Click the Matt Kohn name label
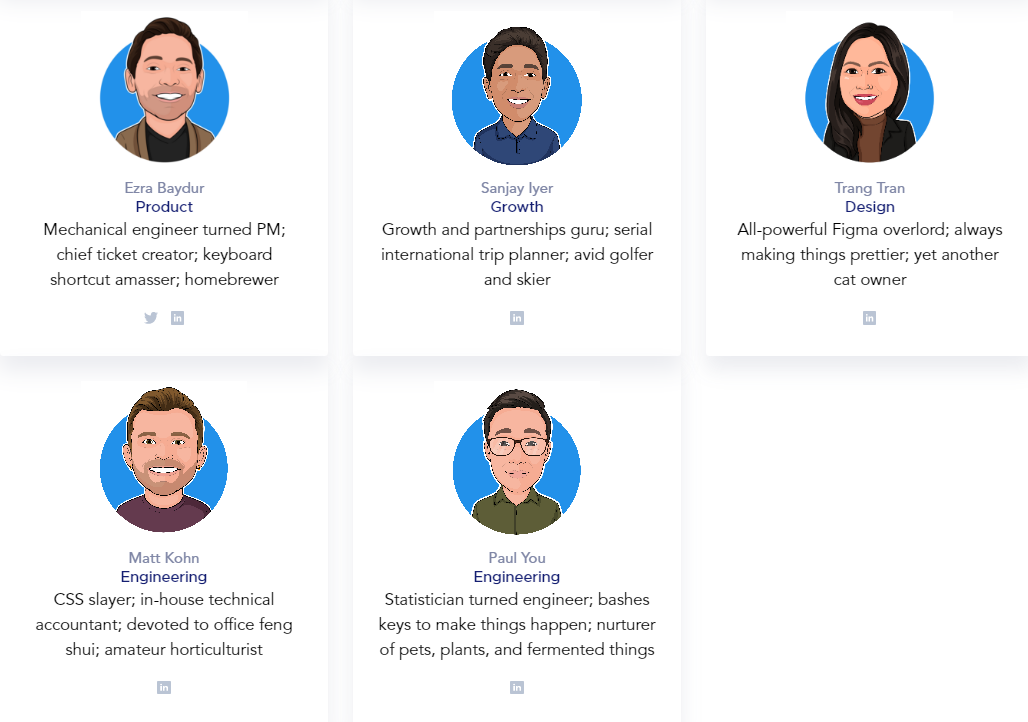 point(164,558)
